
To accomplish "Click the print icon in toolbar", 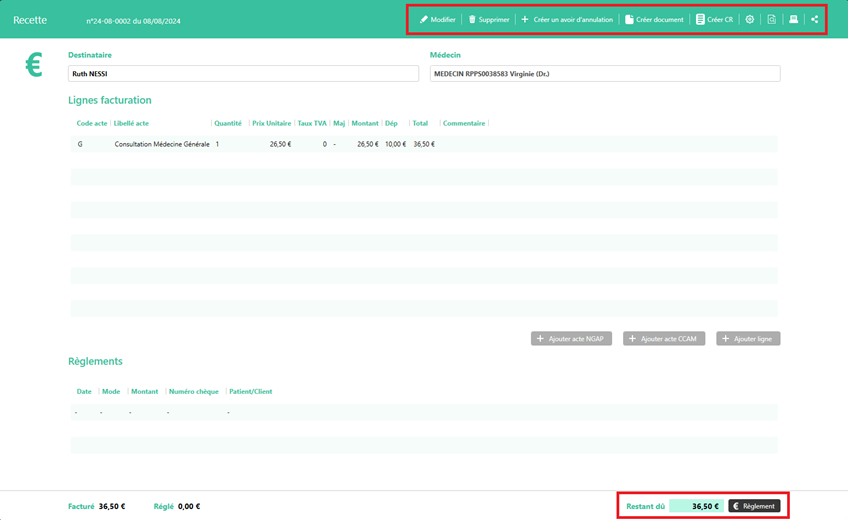I will coord(794,20).
